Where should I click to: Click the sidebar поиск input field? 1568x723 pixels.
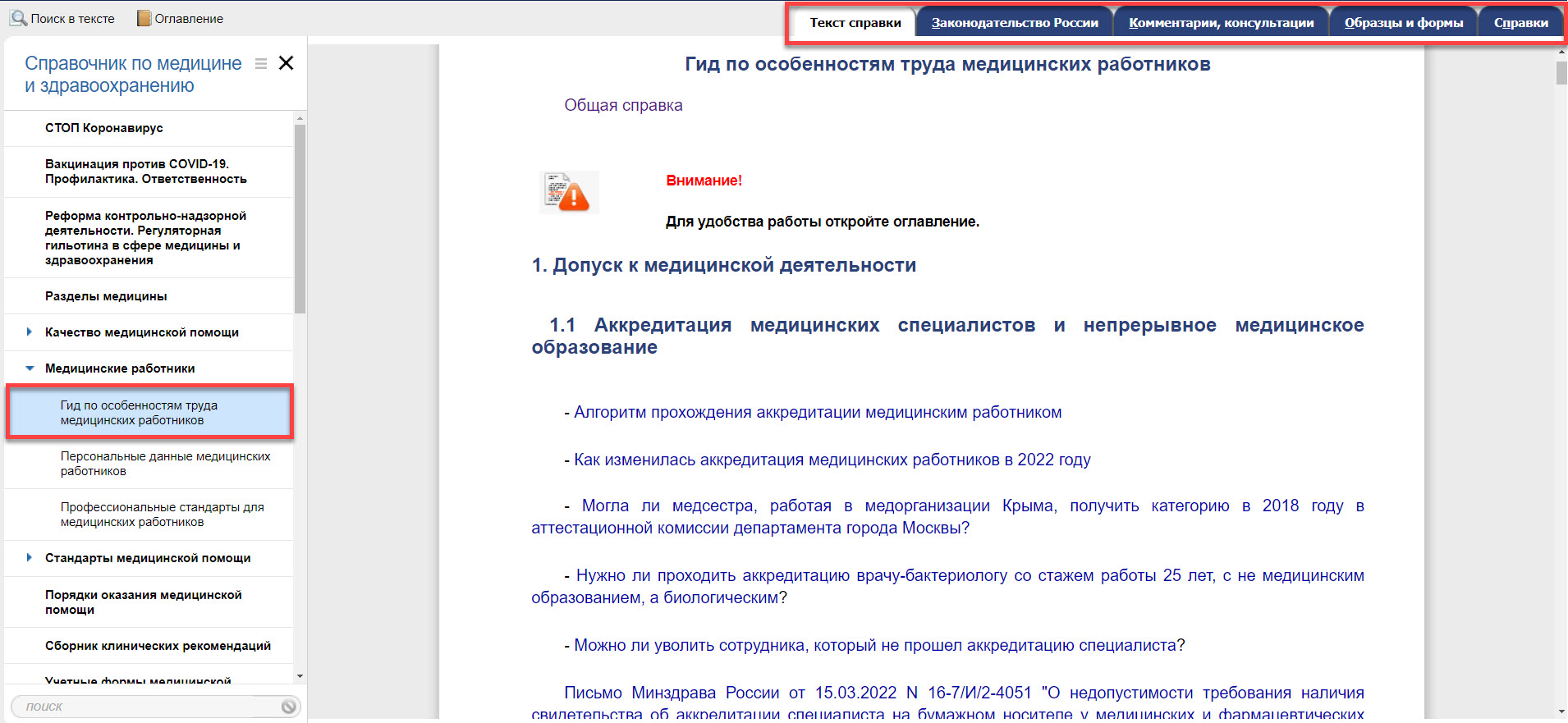(148, 707)
